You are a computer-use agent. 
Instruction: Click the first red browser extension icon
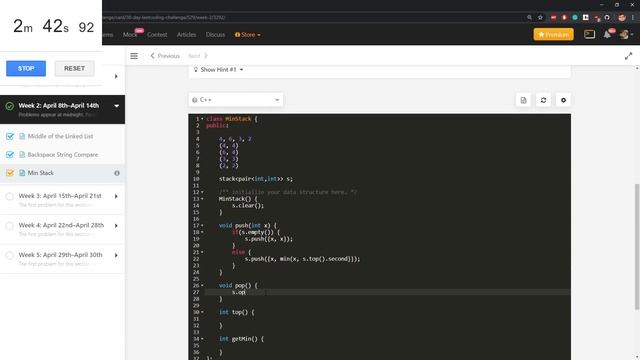(x=553, y=18)
